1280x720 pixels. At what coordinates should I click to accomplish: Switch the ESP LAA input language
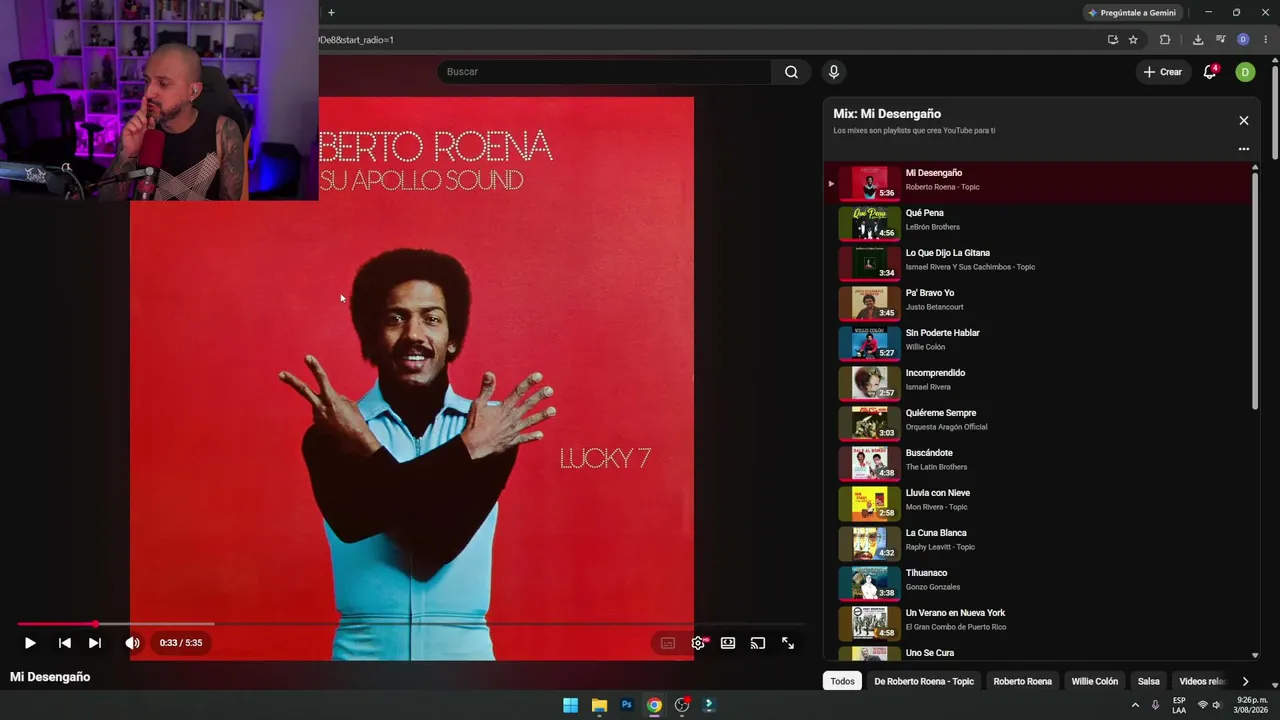[1179, 705]
